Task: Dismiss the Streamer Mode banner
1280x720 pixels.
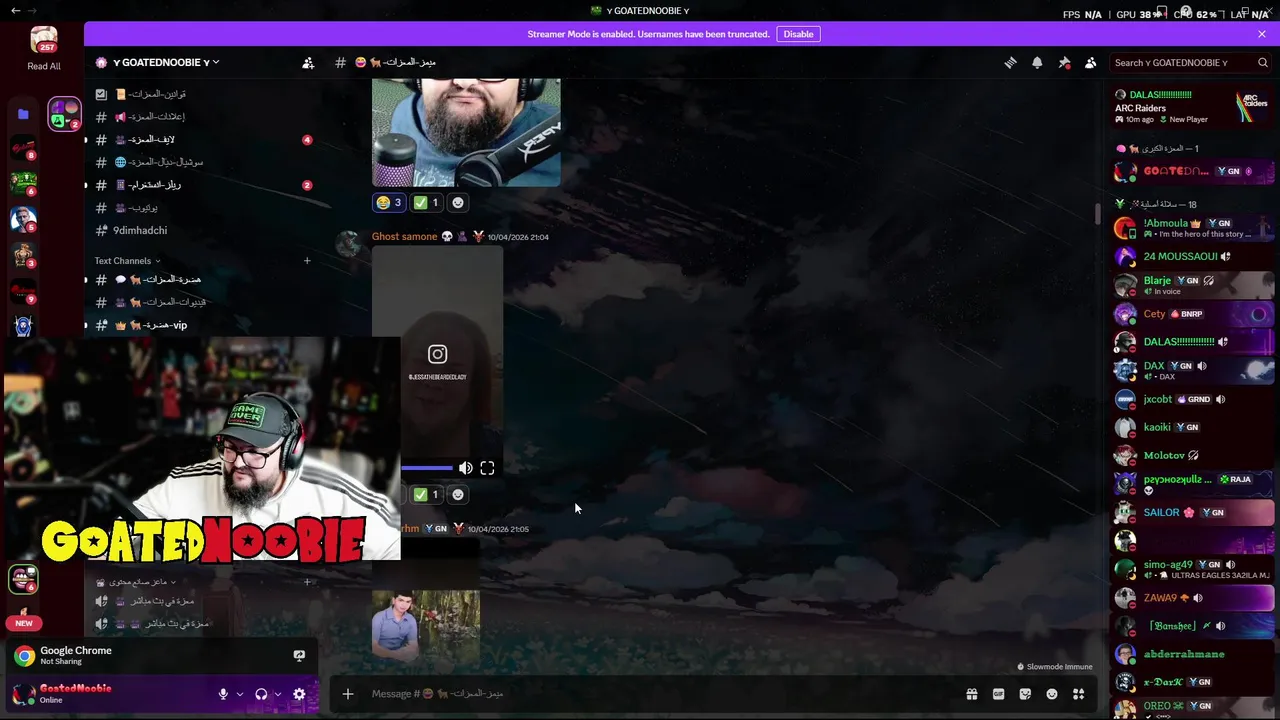Action: point(1262,34)
